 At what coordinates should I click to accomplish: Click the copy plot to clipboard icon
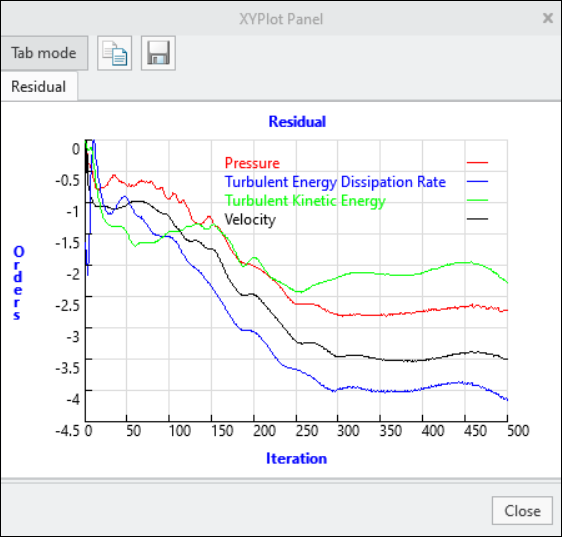[115, 53]
